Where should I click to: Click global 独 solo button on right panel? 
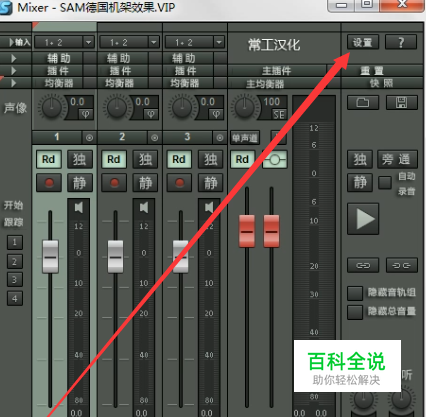click(x=360, y=160)
